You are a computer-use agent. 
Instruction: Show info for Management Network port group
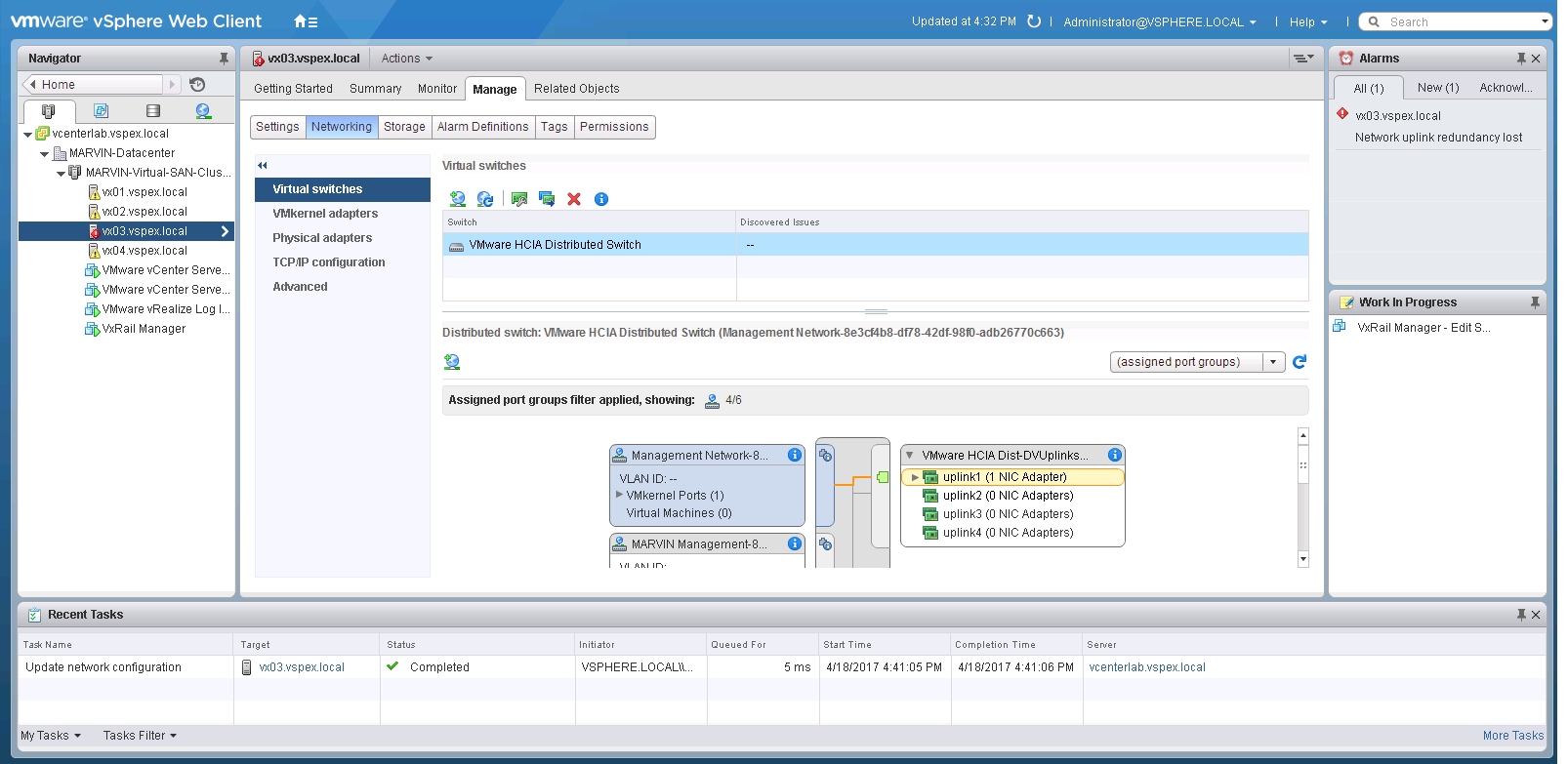795,455
